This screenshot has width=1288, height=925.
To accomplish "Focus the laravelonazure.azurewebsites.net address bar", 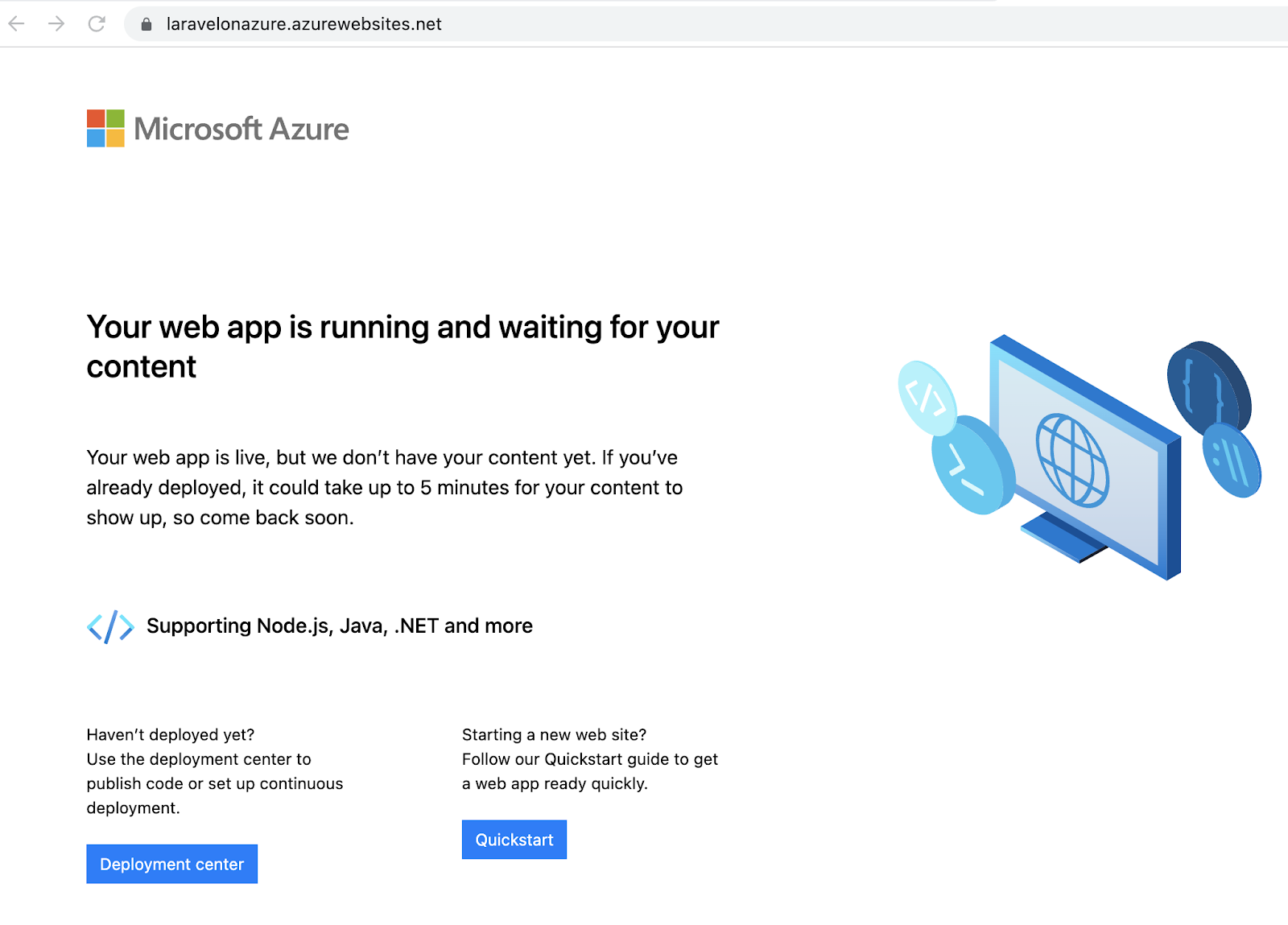I will tap(707, 24).
